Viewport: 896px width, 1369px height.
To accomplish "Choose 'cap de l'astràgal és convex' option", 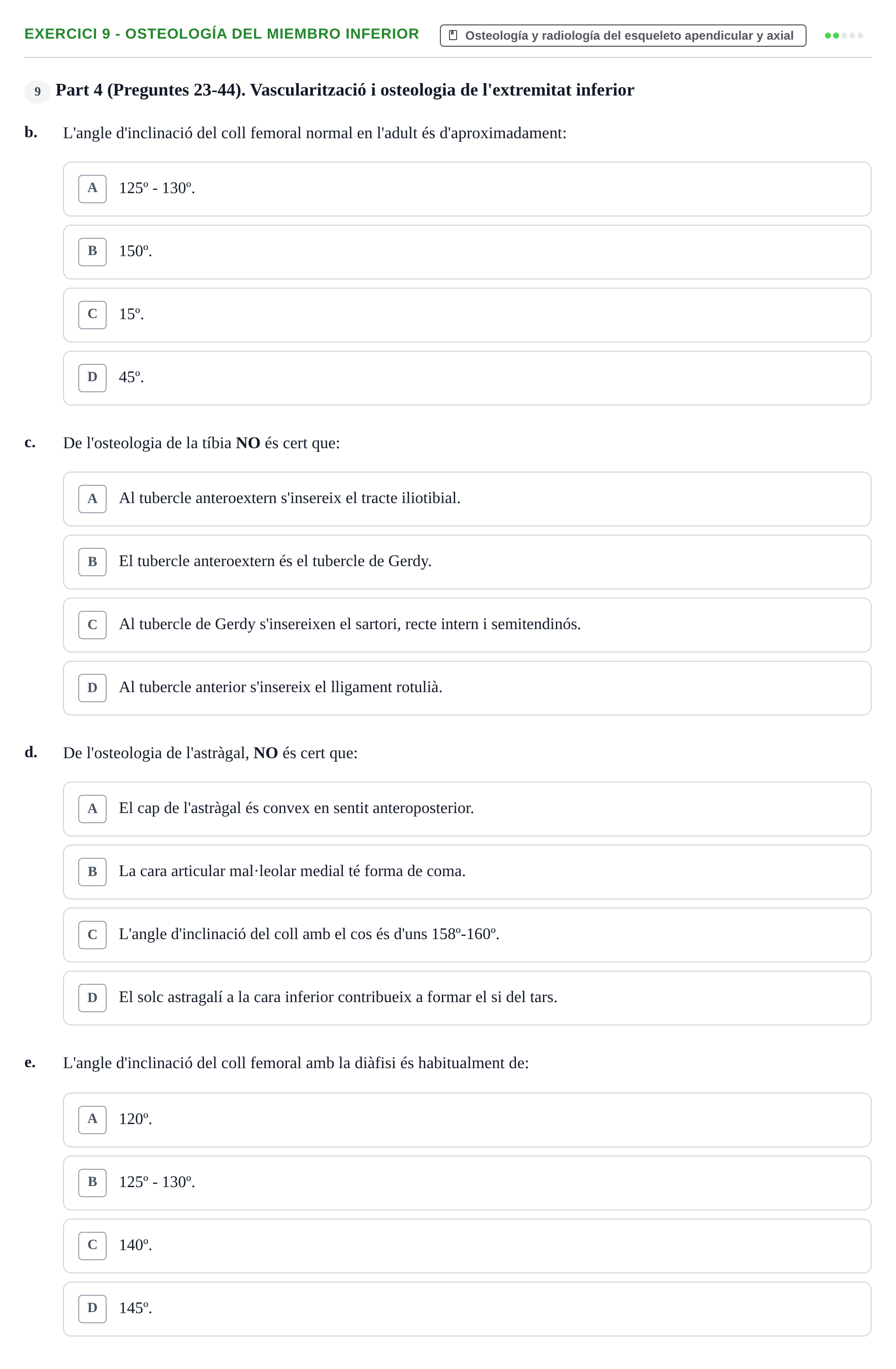I will coord(466,808).
